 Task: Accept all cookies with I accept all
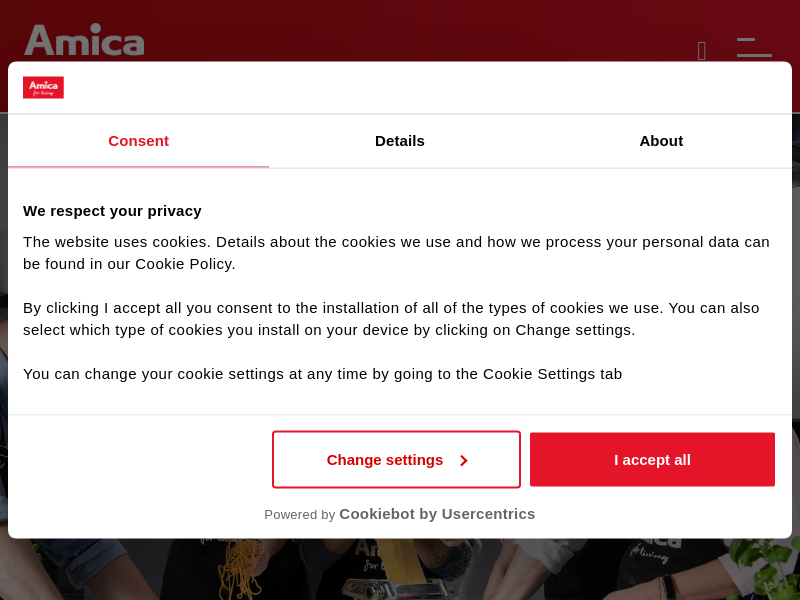pyautogui.click(x=652, y=460)
